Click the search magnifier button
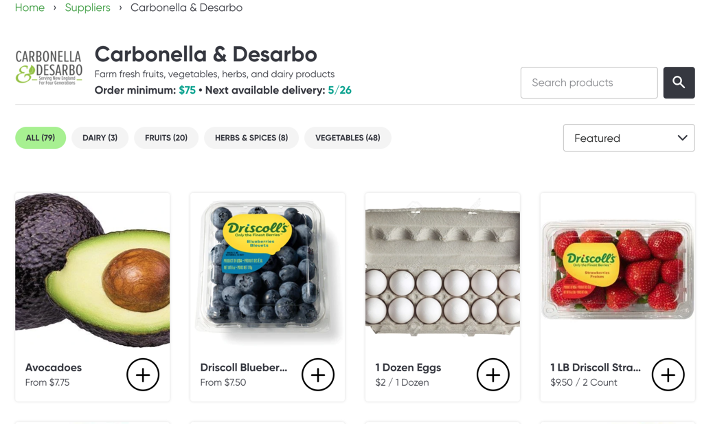The width and height of the screenshot is (712, 424). (679, 83)
